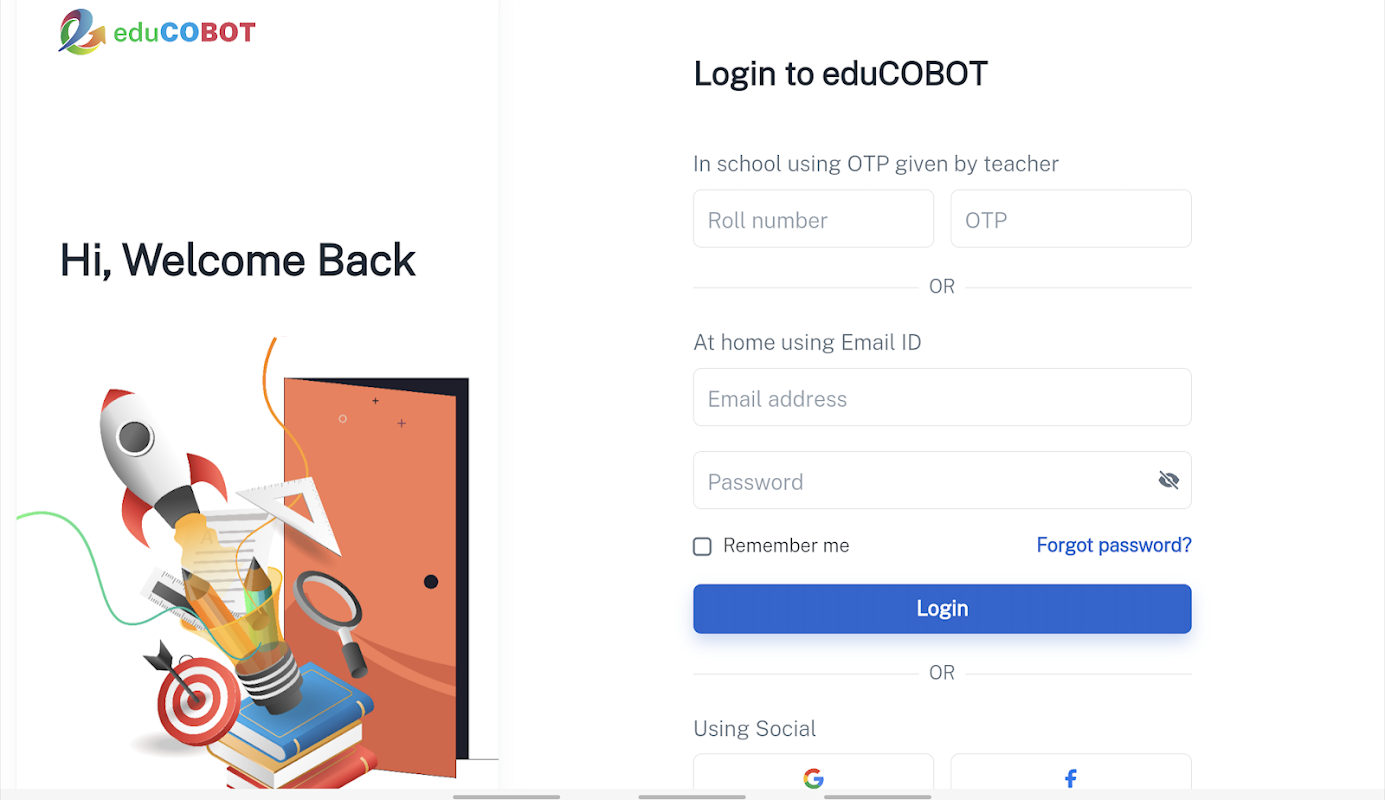The height and width of the screenshot is (800, 1385).
Task: Sign in with the Google icon
Action: tap(813, 778)
